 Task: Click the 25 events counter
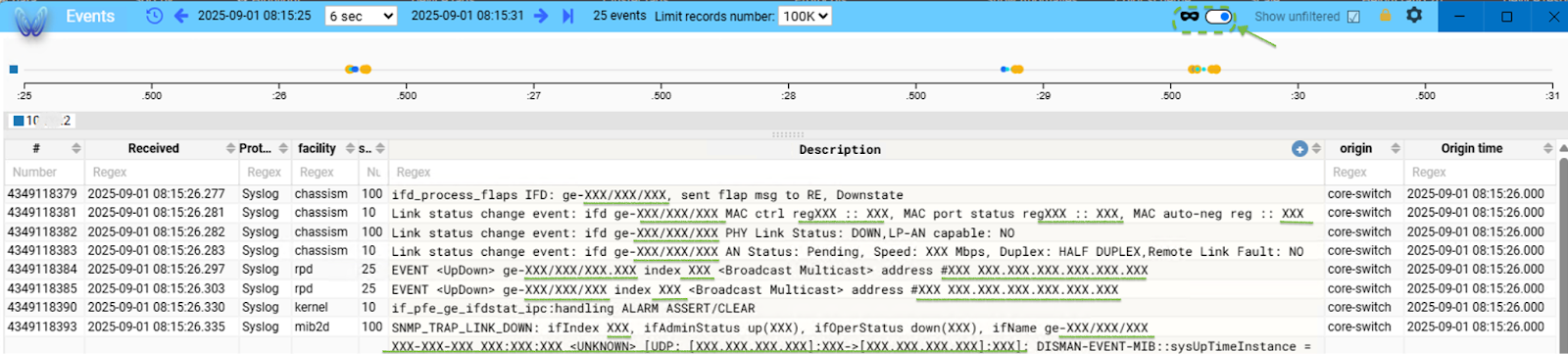tap(619, 16)
